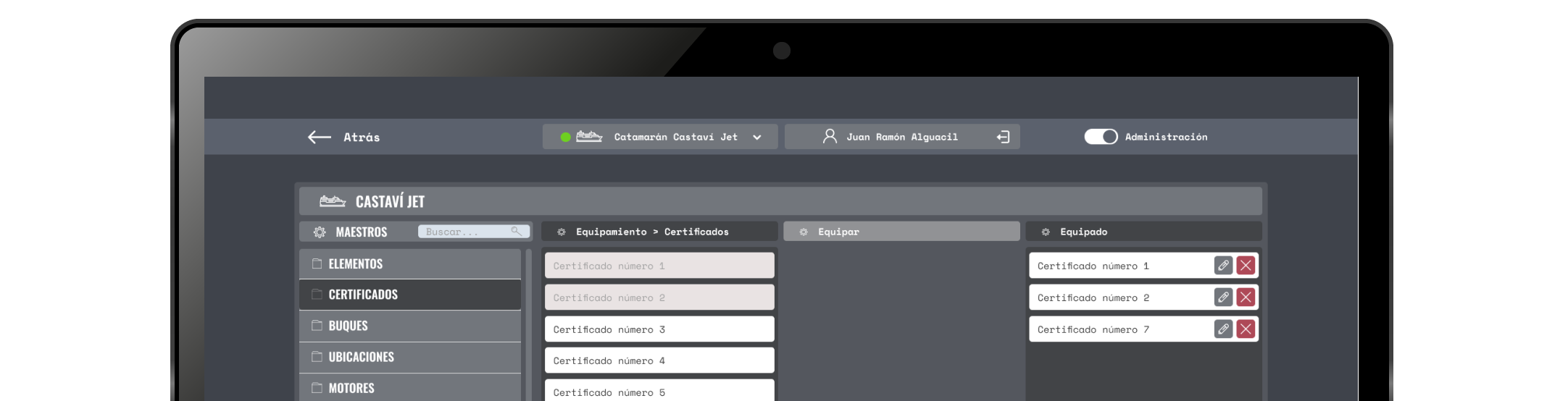Click the back arrow icon
This screenshot has height=401, width=1568.
pyautogui.click(x=319, y=137)
